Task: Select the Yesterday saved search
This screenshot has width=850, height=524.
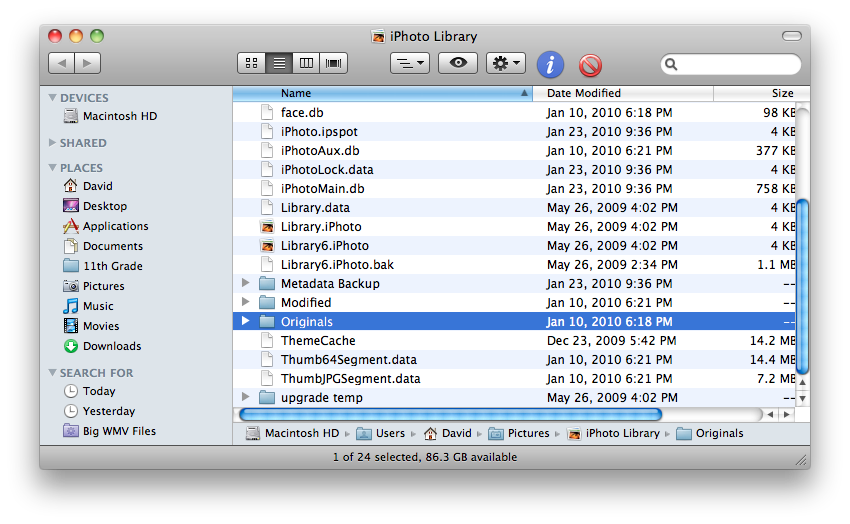Action: (99, 411)
